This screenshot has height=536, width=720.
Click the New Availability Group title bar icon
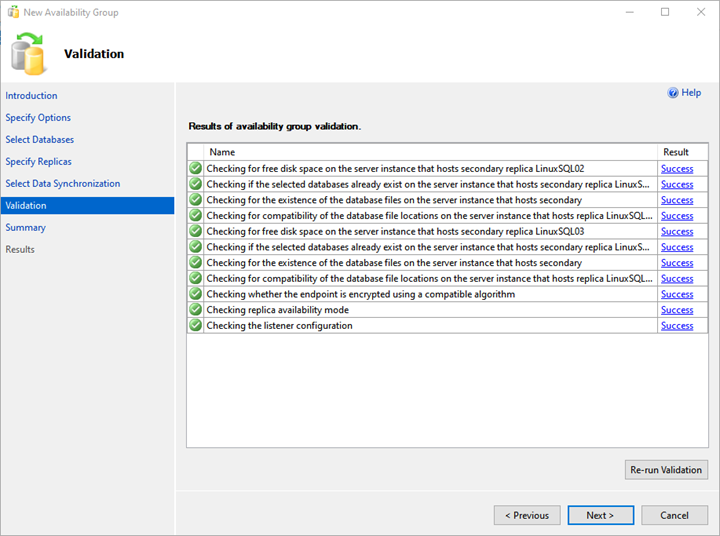click(x=13, y=12)
